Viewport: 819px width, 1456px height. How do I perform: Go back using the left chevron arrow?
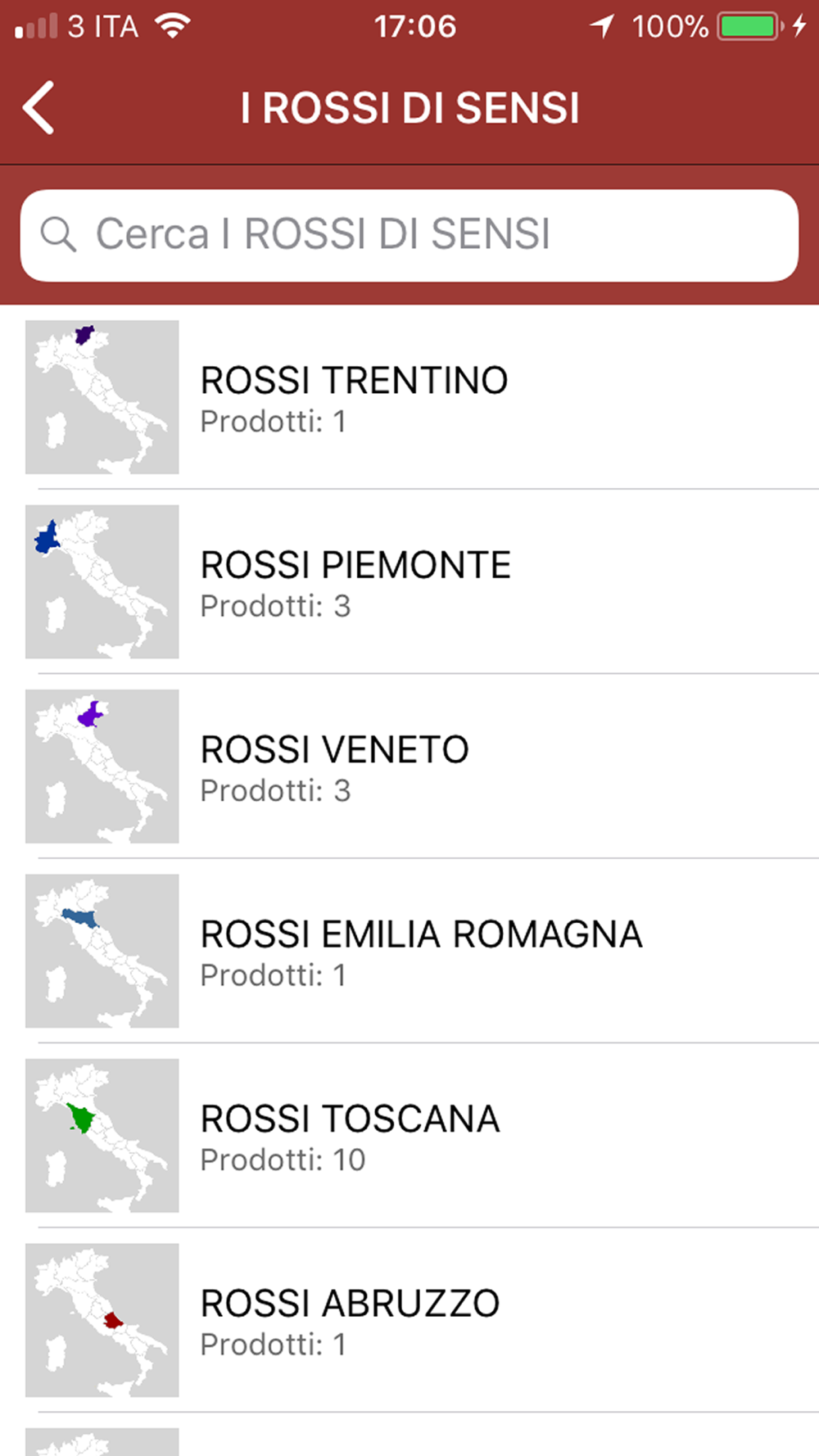tap(38, 107)
